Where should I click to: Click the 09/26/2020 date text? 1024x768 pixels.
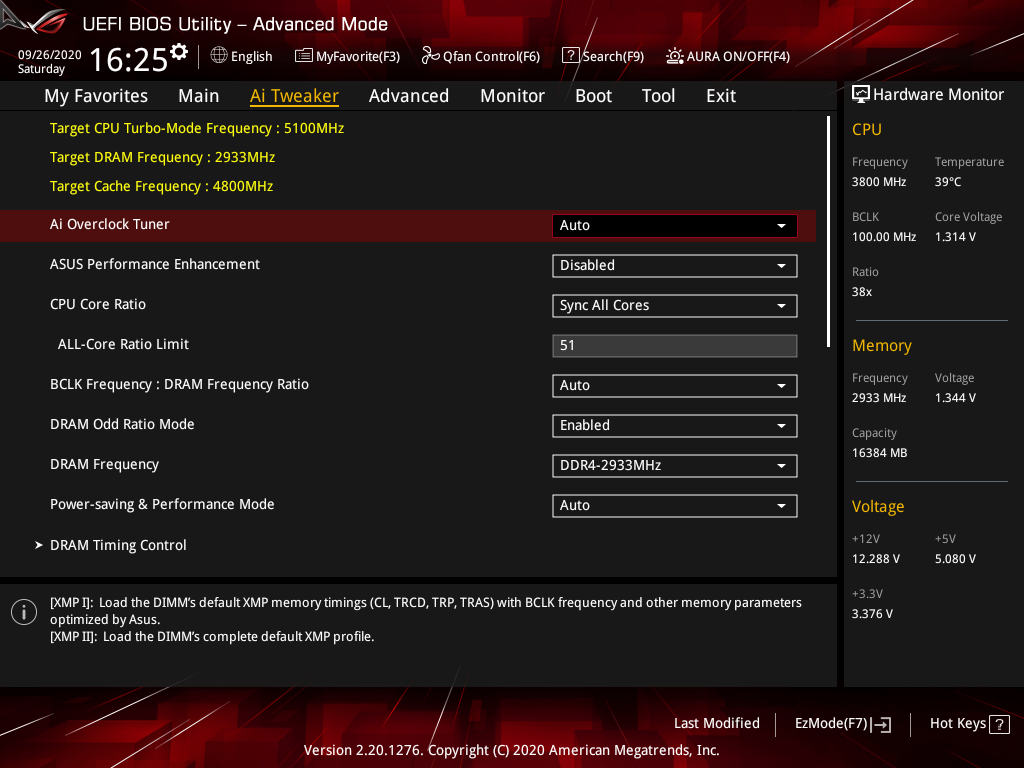[50, 55]
